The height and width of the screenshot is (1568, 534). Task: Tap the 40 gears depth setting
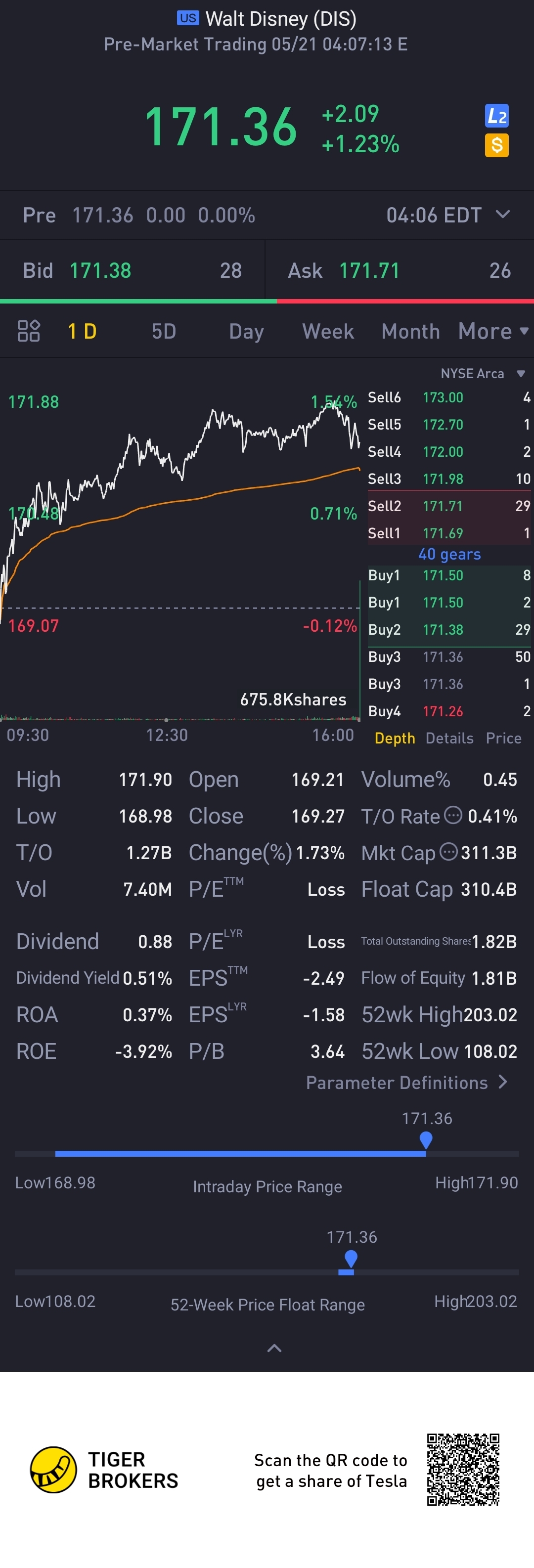click(449, 555)
